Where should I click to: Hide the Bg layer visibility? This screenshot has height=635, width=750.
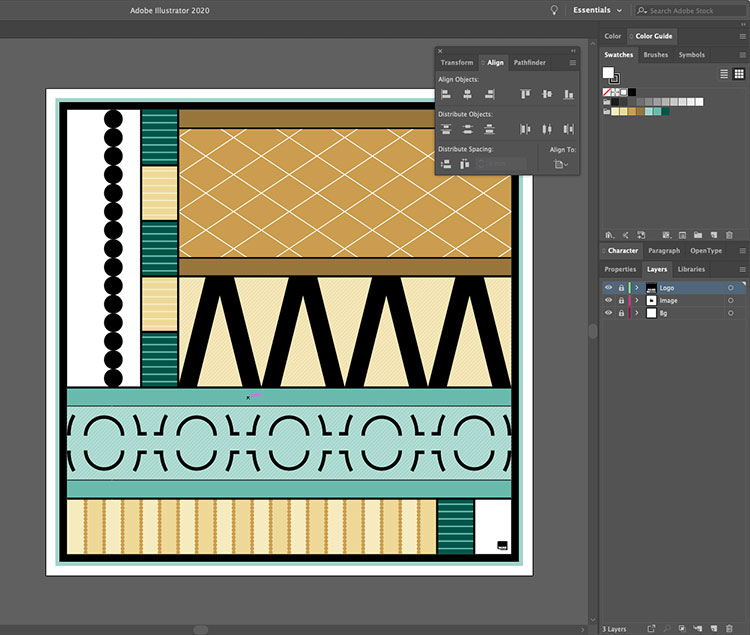click(609, 313)
